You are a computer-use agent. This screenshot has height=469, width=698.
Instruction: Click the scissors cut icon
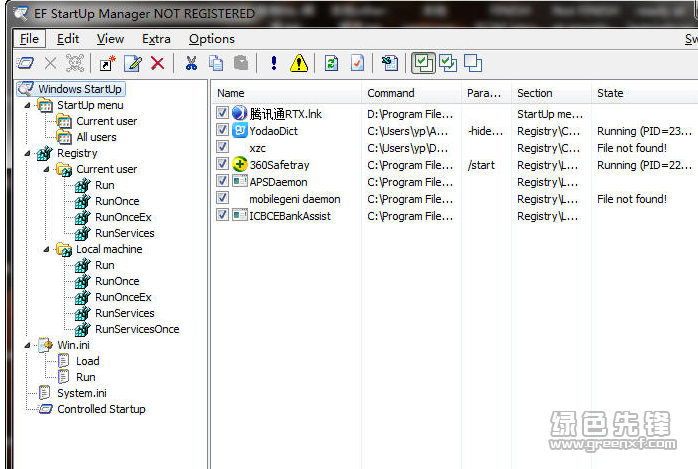click(x=191, y=63)
